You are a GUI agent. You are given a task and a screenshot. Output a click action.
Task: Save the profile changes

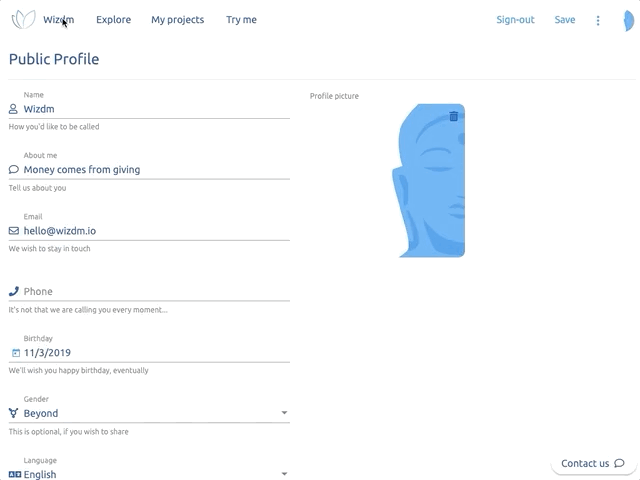click(x=565, y=20)
